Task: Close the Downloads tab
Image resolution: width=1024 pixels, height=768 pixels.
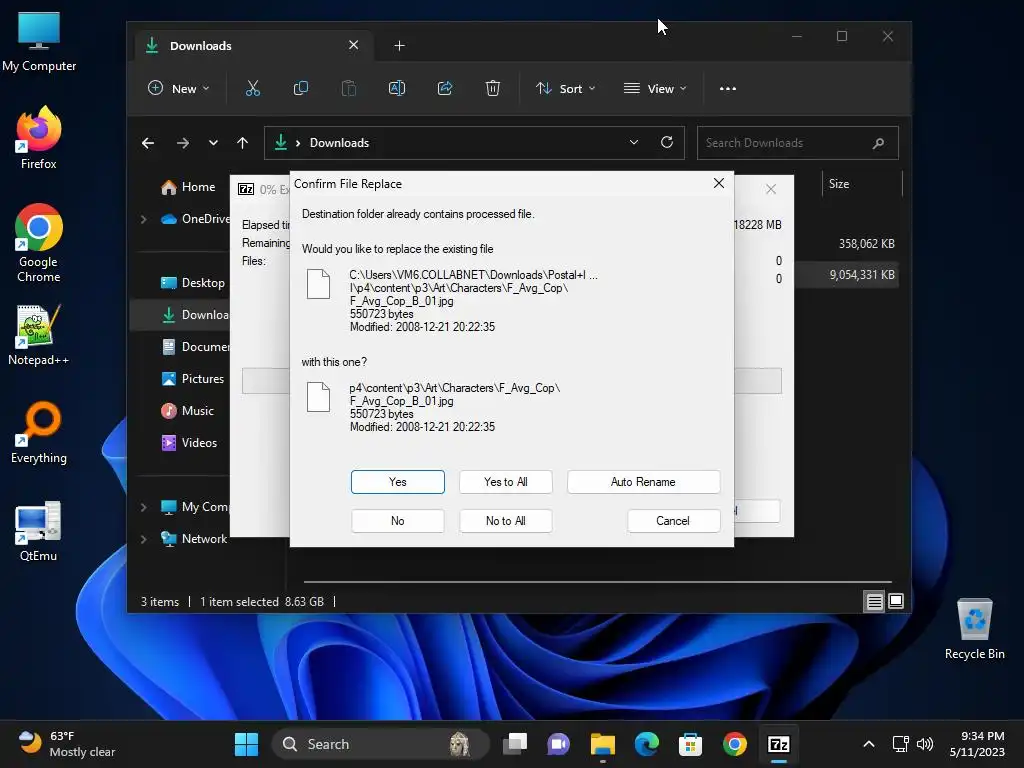Action: pyautogui.click(x=353, y=45)
